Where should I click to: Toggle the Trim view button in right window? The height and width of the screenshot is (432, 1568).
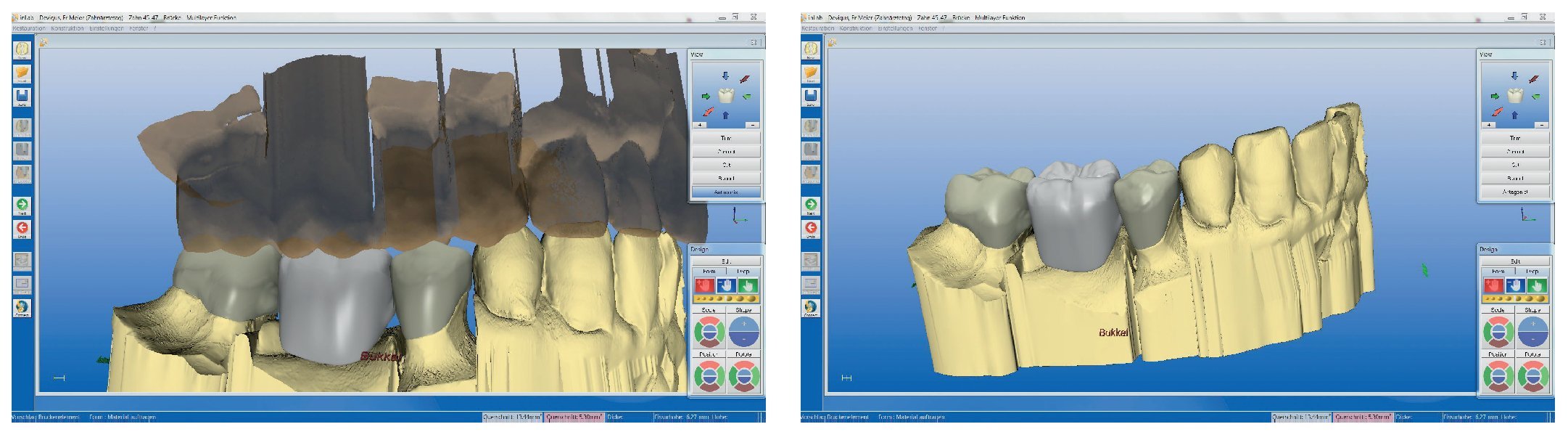[1515, 138]
